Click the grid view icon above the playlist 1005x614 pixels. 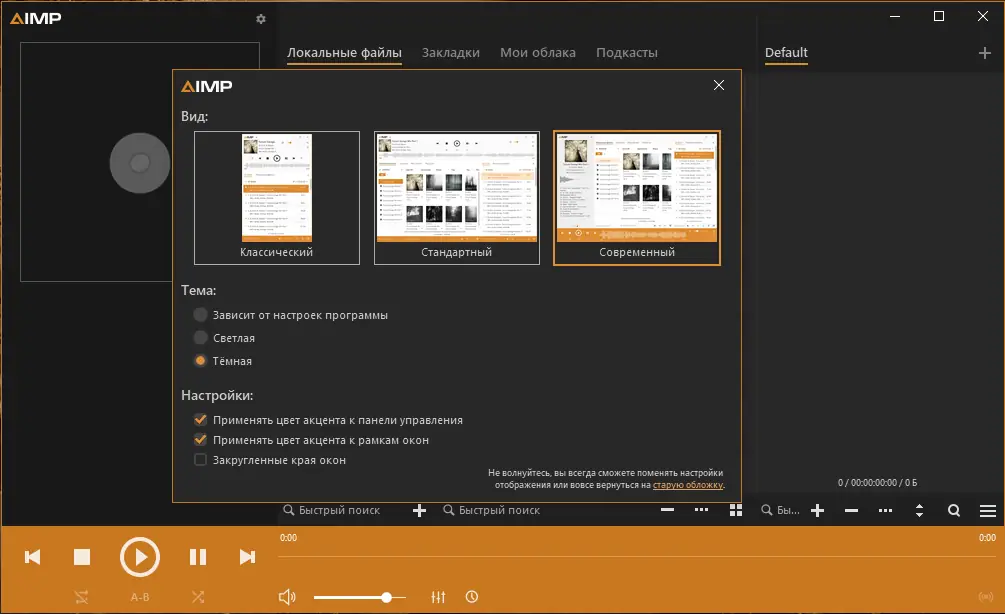735,510
